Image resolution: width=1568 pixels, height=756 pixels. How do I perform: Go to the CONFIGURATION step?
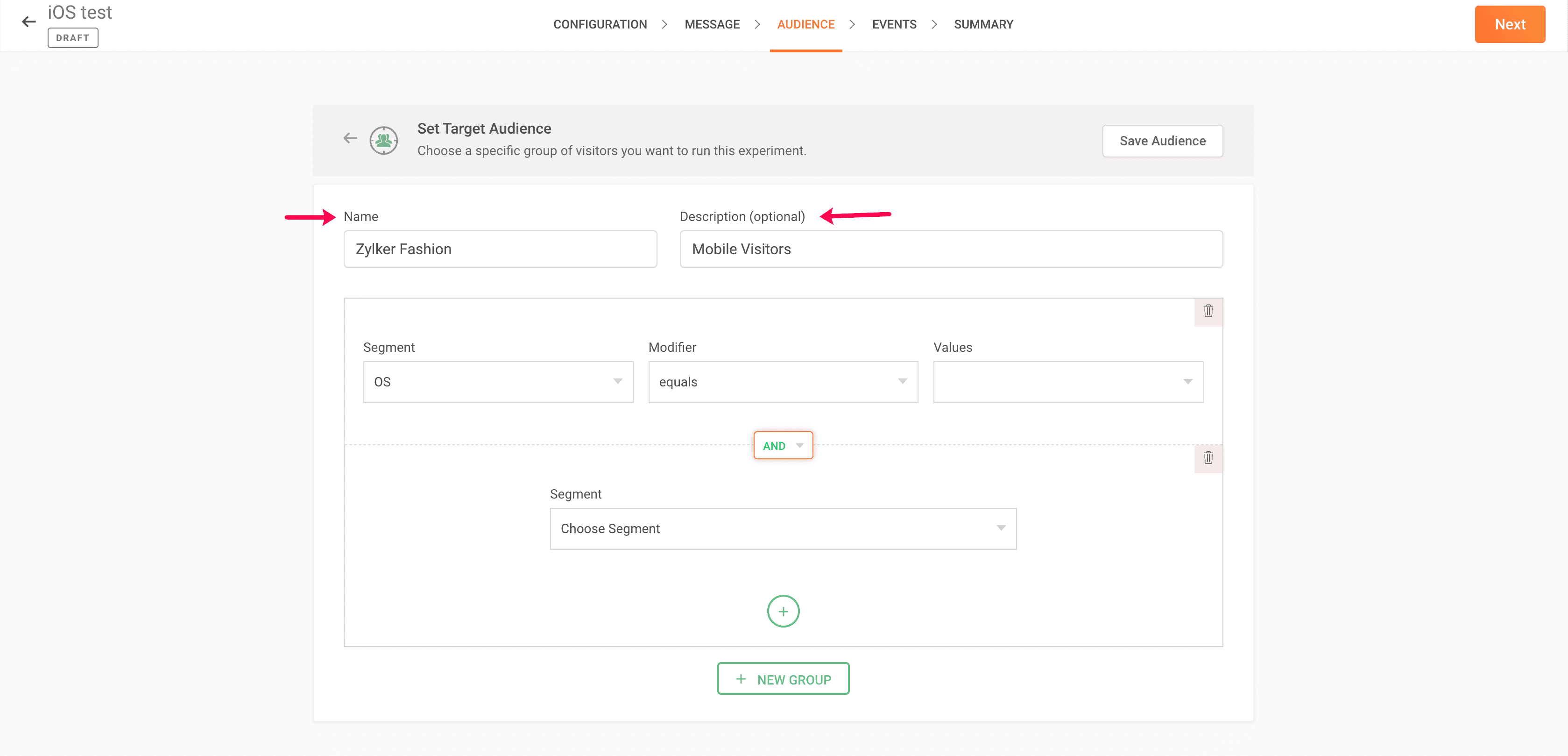tap(600, 24)
